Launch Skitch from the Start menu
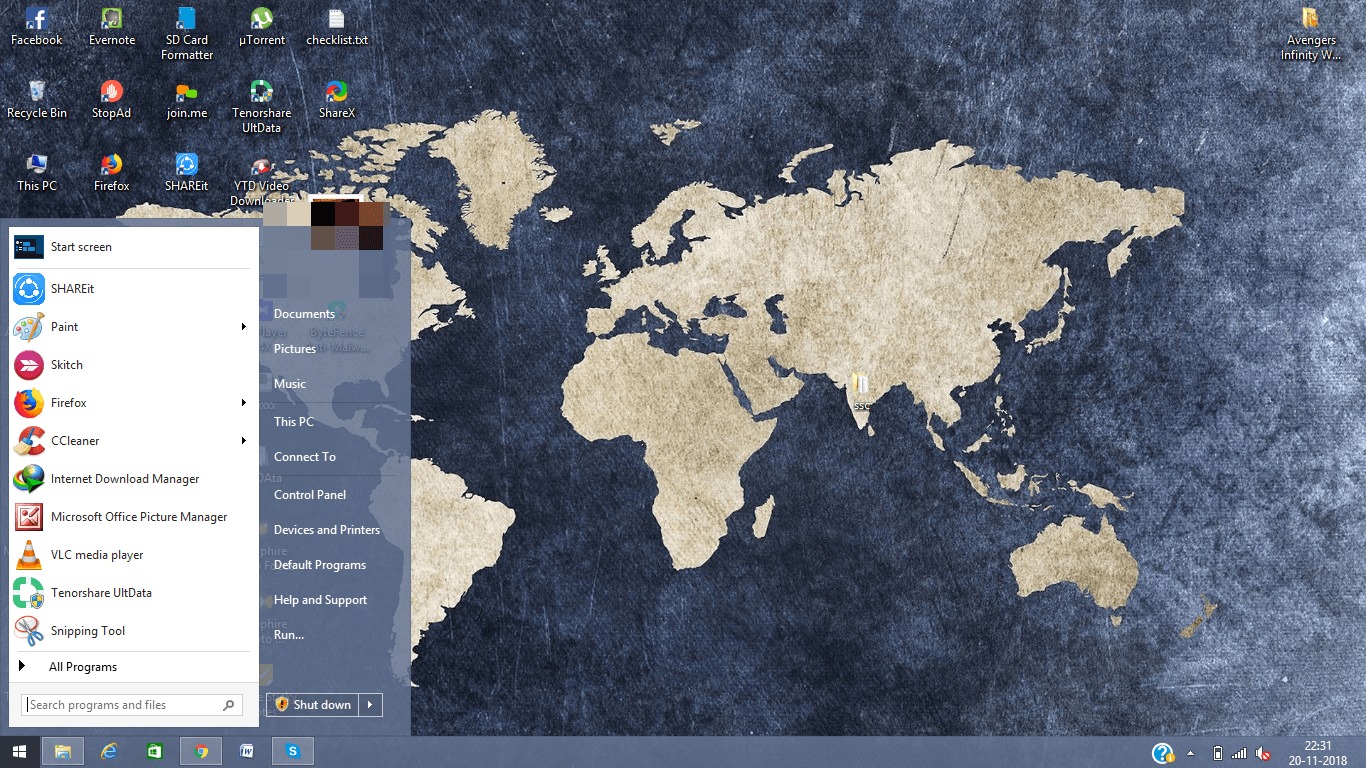Screen dimensions: 1366x768 [x=134, y=365]
